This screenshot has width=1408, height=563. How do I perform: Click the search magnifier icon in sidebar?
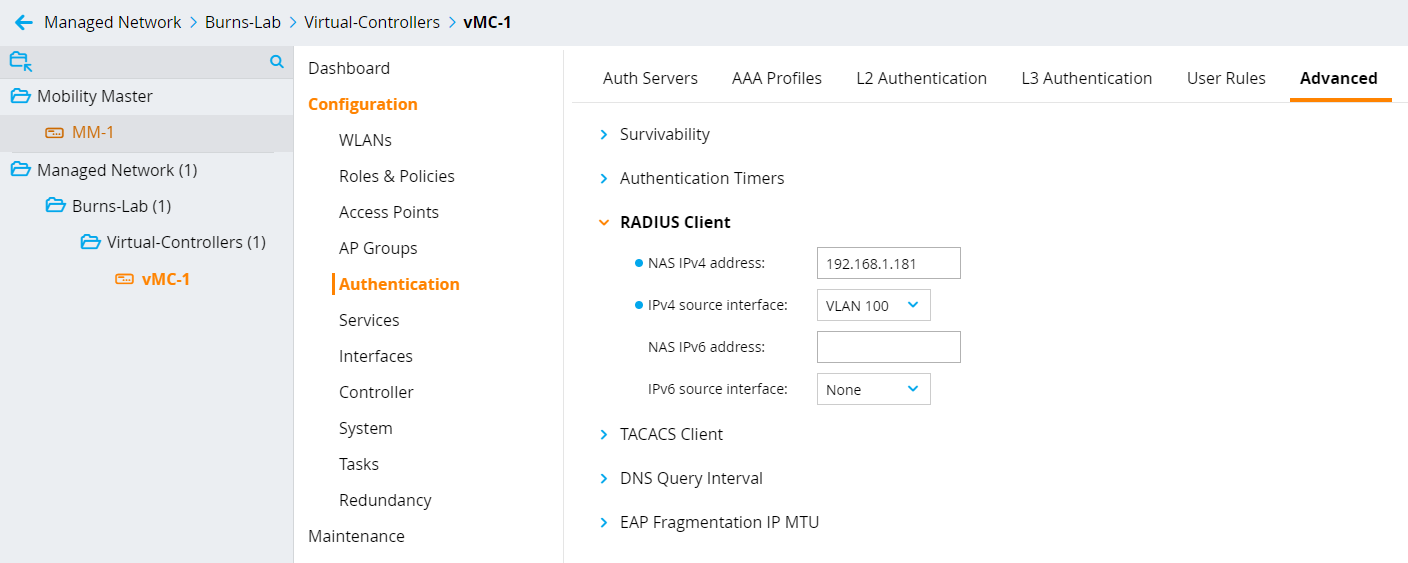click(277, 62)
